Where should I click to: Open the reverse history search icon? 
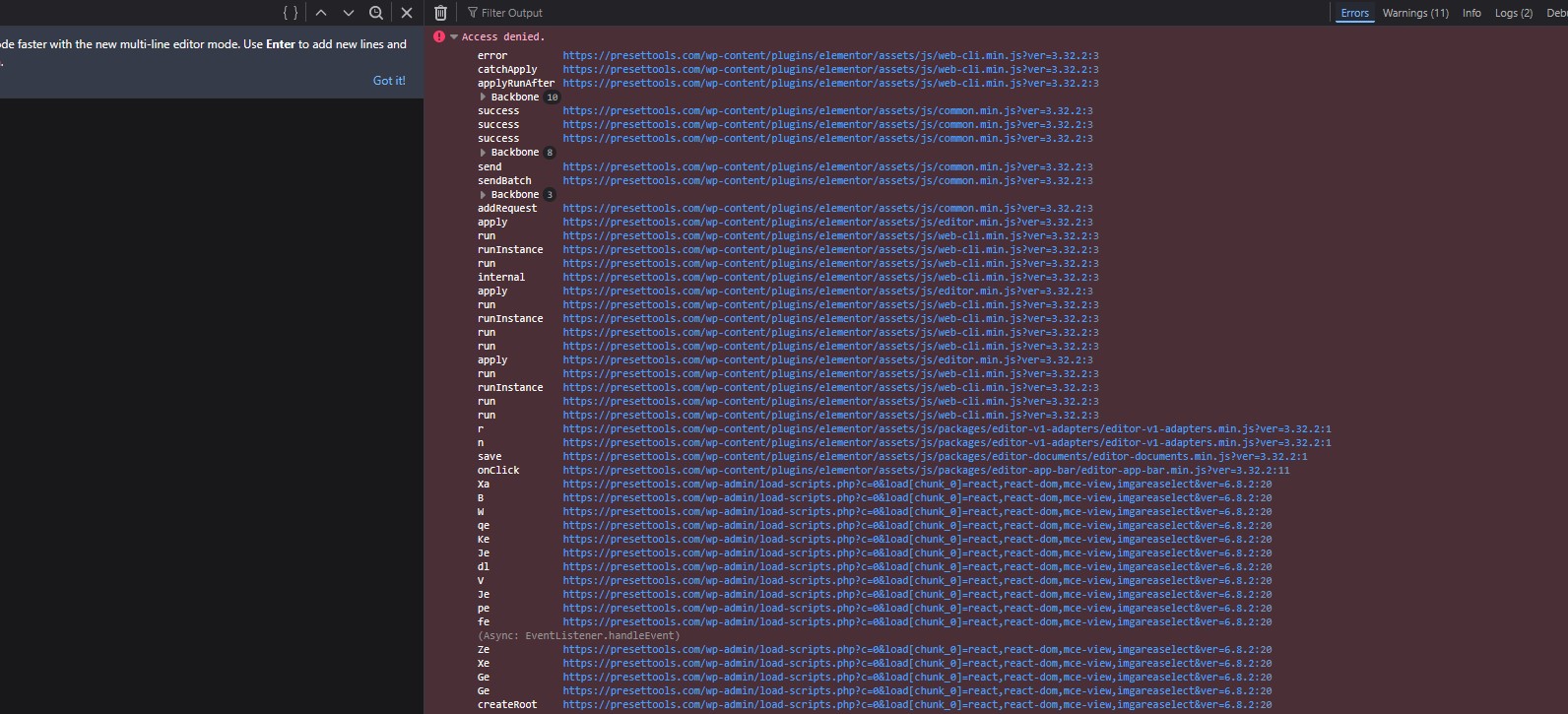click(376, 13)
